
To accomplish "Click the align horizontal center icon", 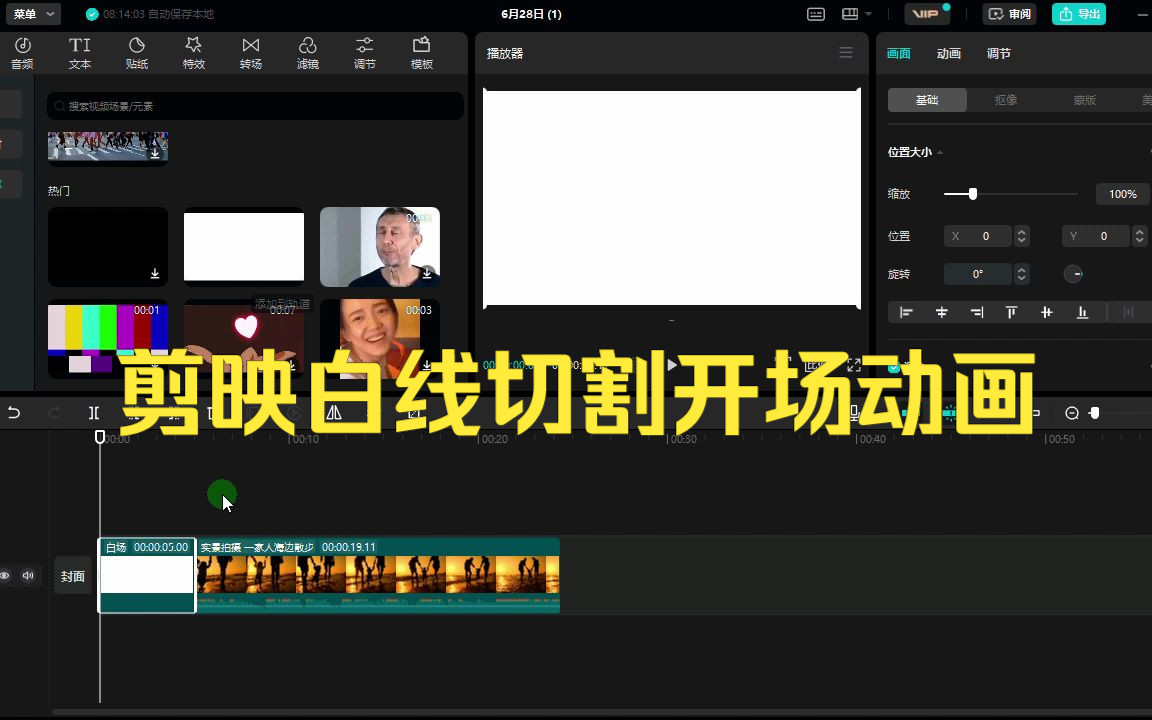I will [942, 312].
